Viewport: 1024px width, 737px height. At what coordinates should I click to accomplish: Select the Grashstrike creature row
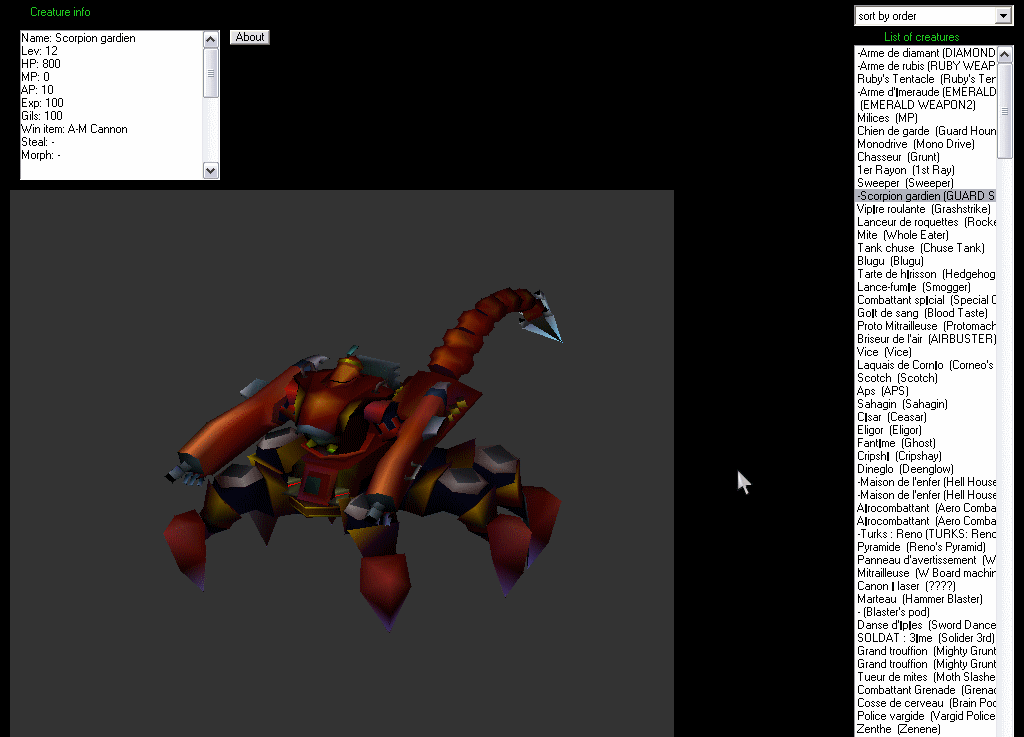tap(926, 209)
